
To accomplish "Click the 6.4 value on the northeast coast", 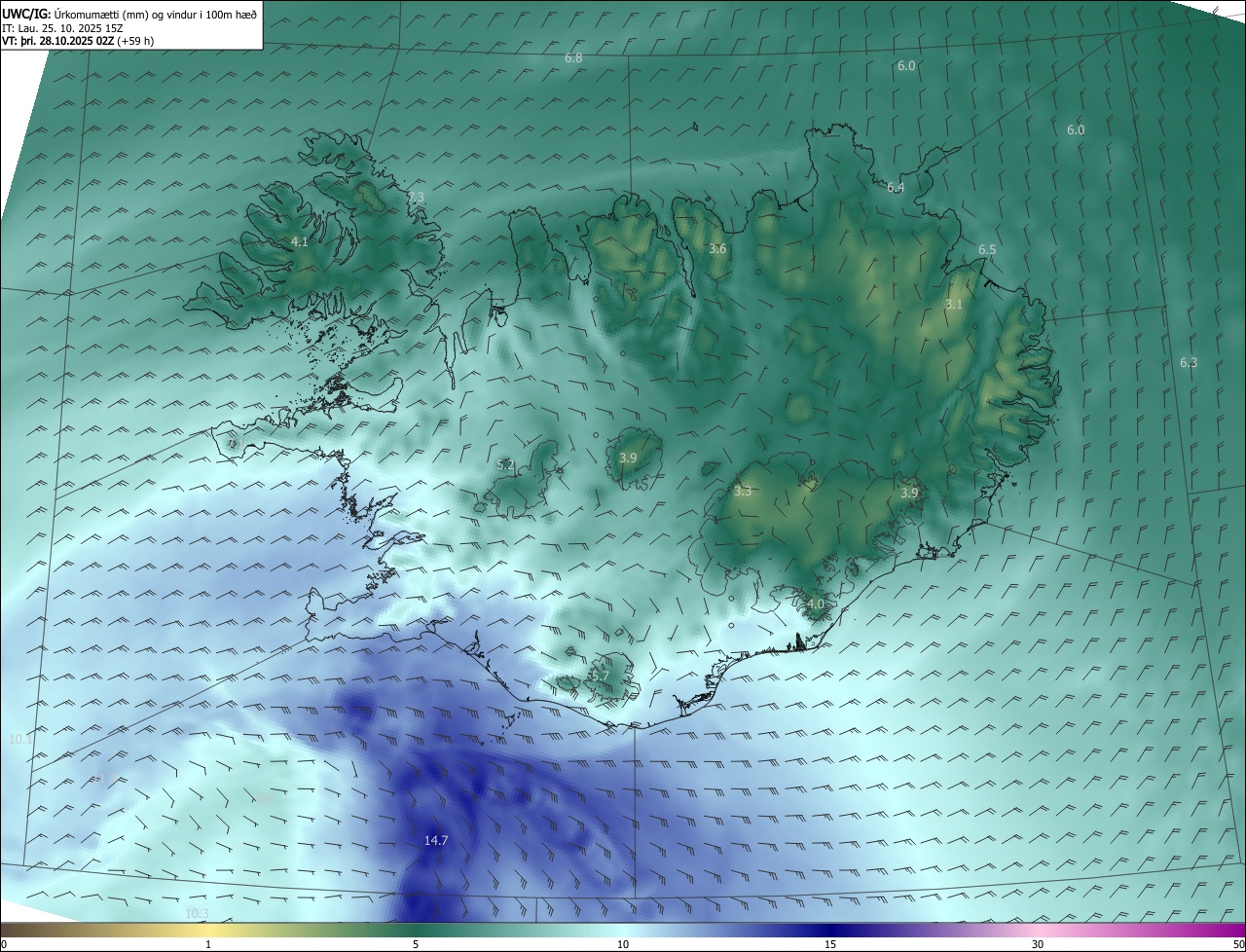I will click(x=896, y=187).
